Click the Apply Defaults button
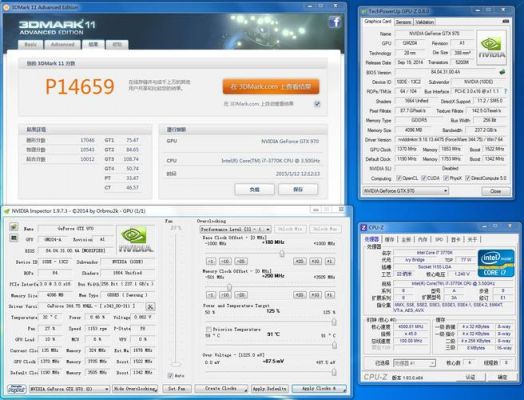524x400 pixels. [269, 389]
